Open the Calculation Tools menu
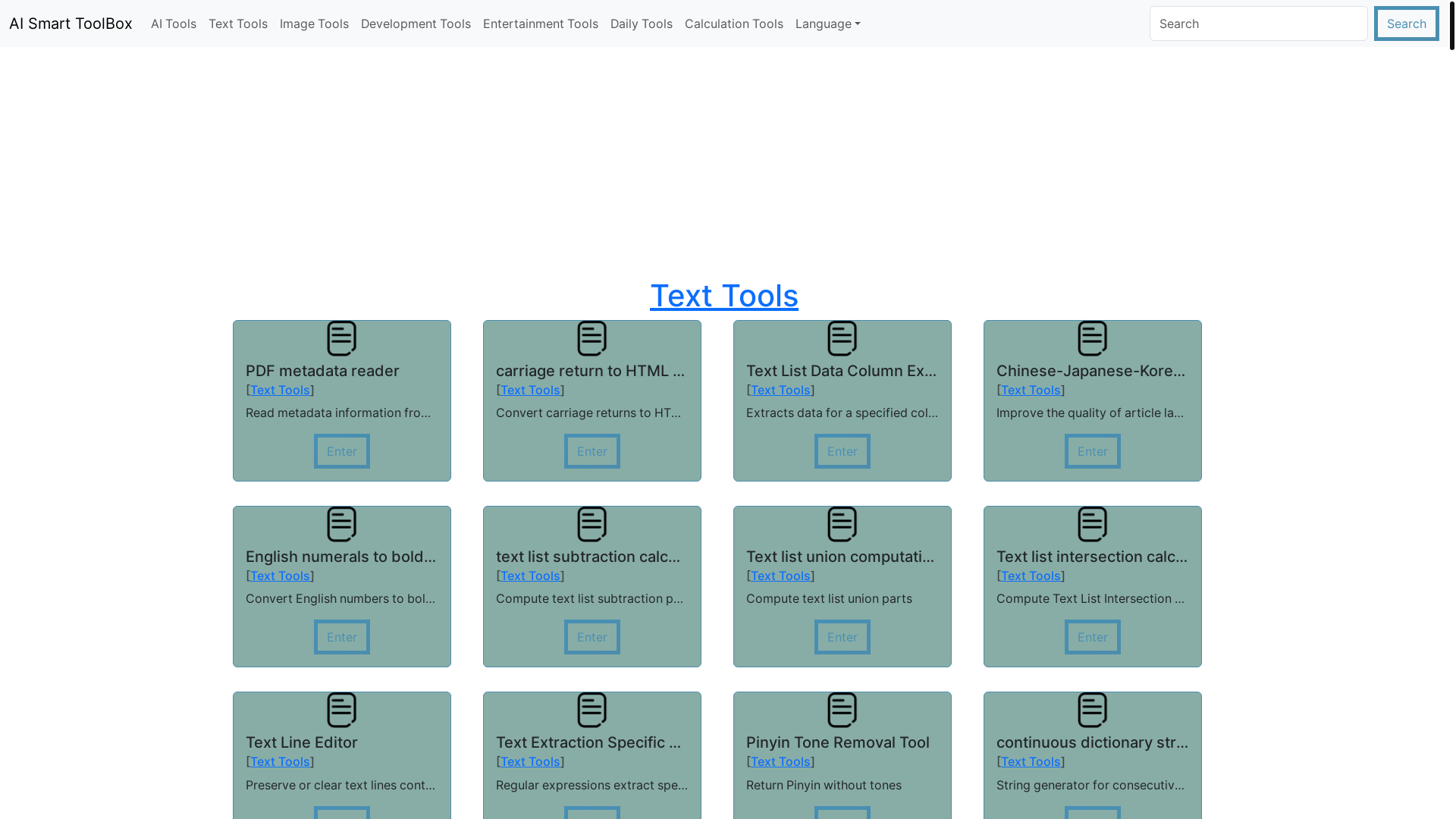 tap(734, 24)
